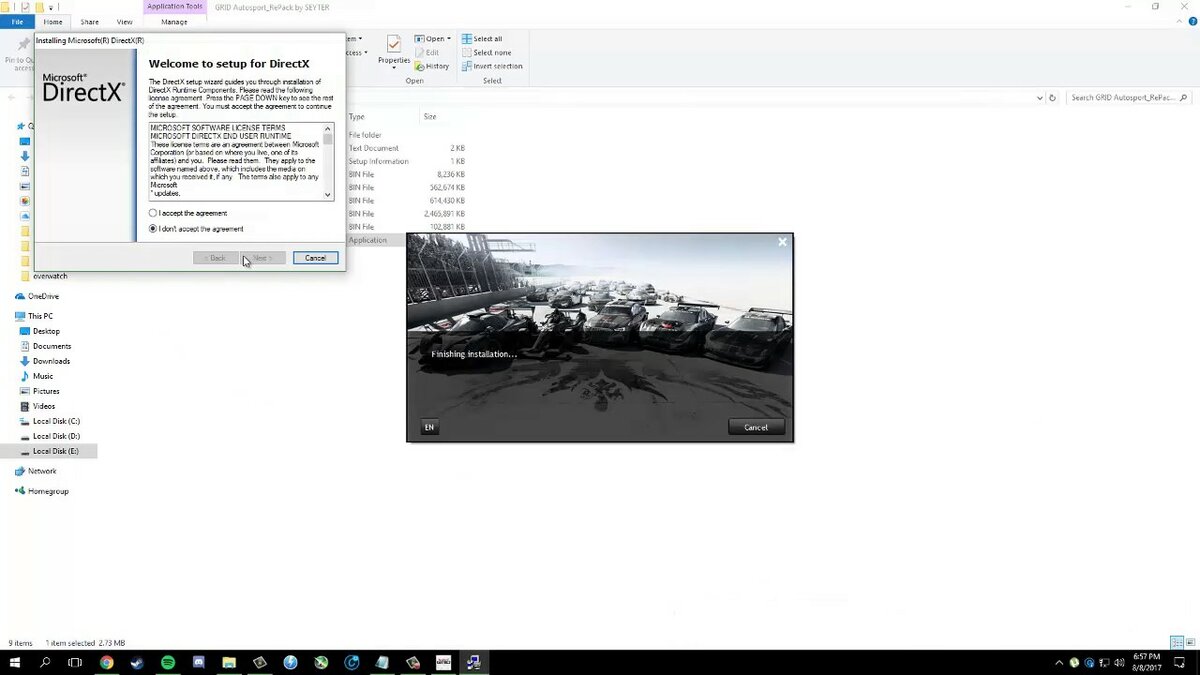Open the File tab in Explorer

pyautogui.click(x=17, y=21)
